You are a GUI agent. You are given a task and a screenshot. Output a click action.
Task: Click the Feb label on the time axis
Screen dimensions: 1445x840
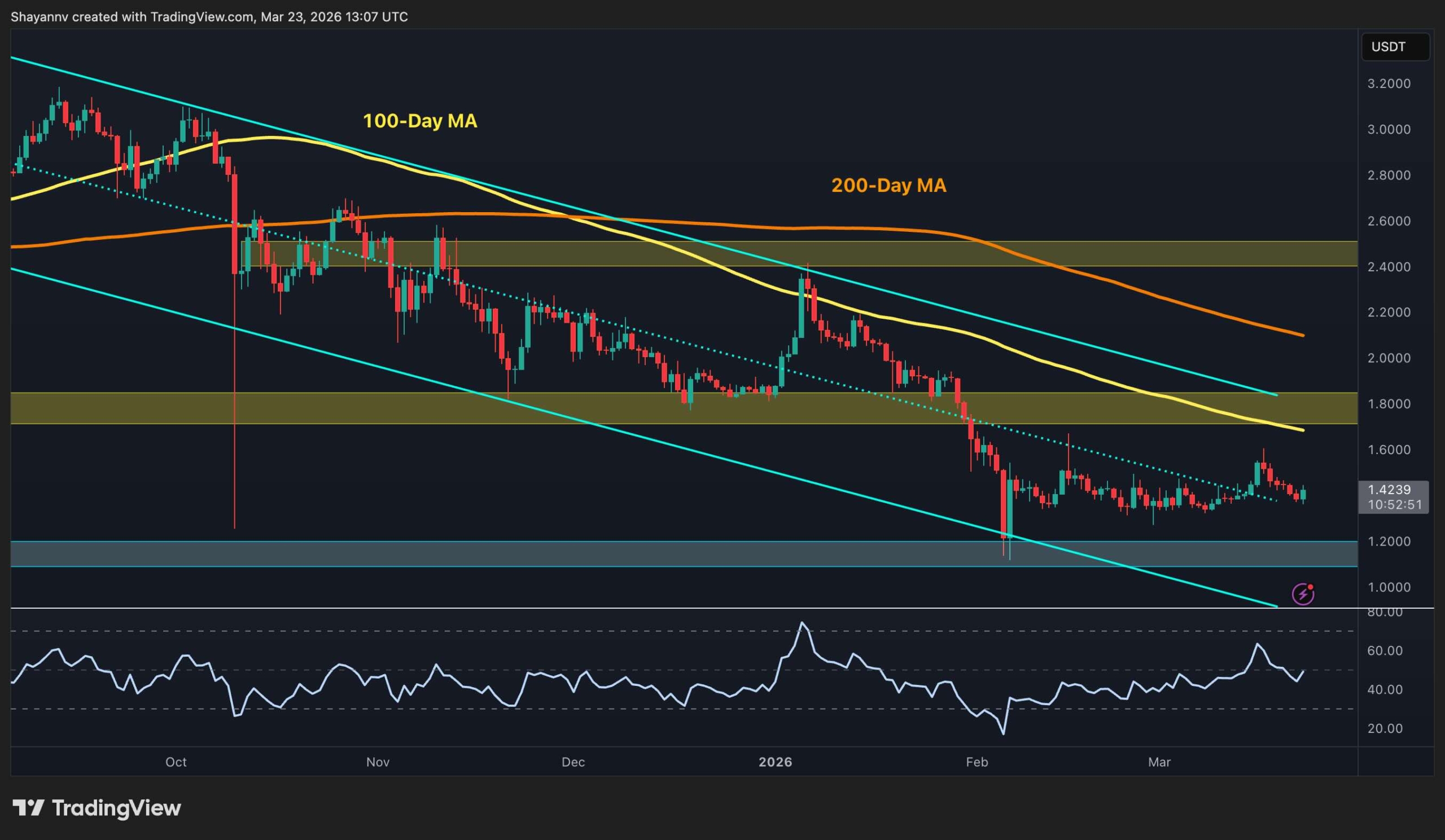977,762
